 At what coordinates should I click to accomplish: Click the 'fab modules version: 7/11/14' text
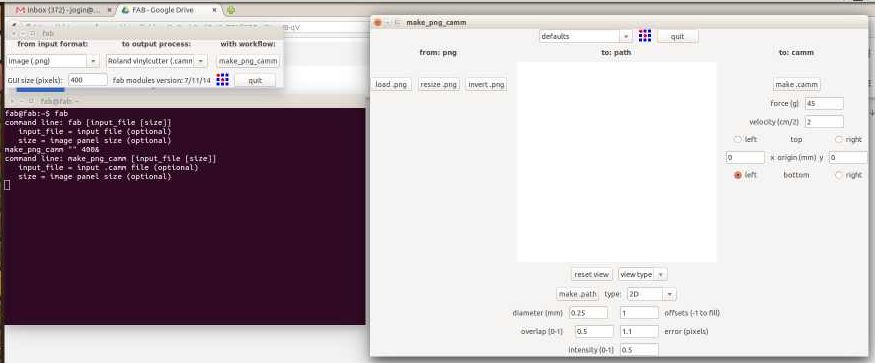click(x=162, y=80)
